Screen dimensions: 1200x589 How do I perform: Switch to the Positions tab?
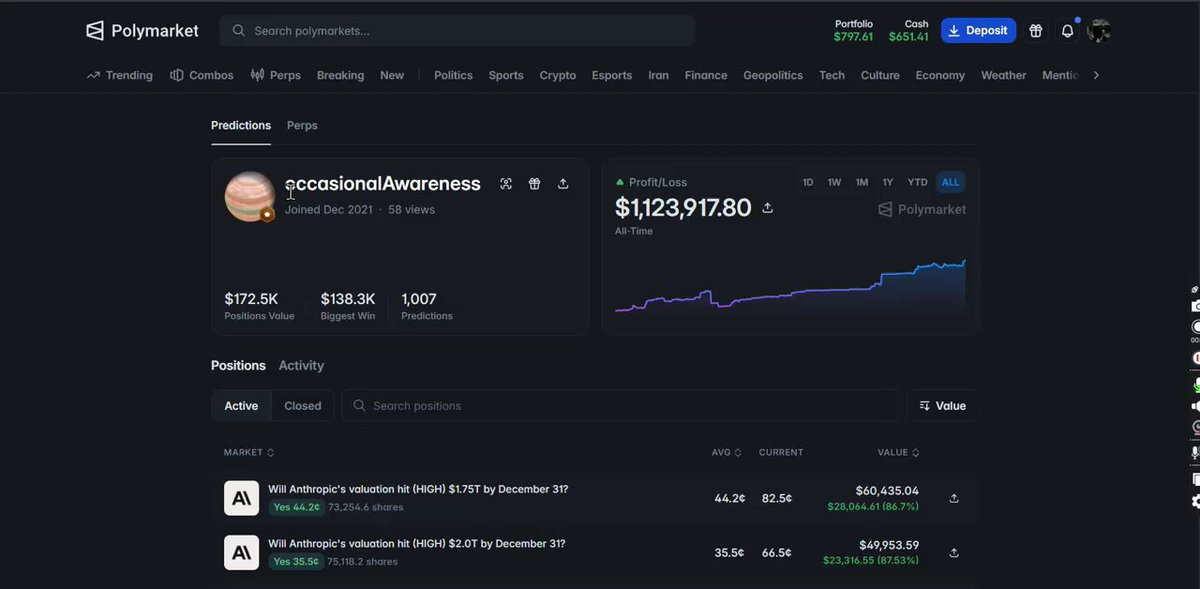[x=238, y=366]
